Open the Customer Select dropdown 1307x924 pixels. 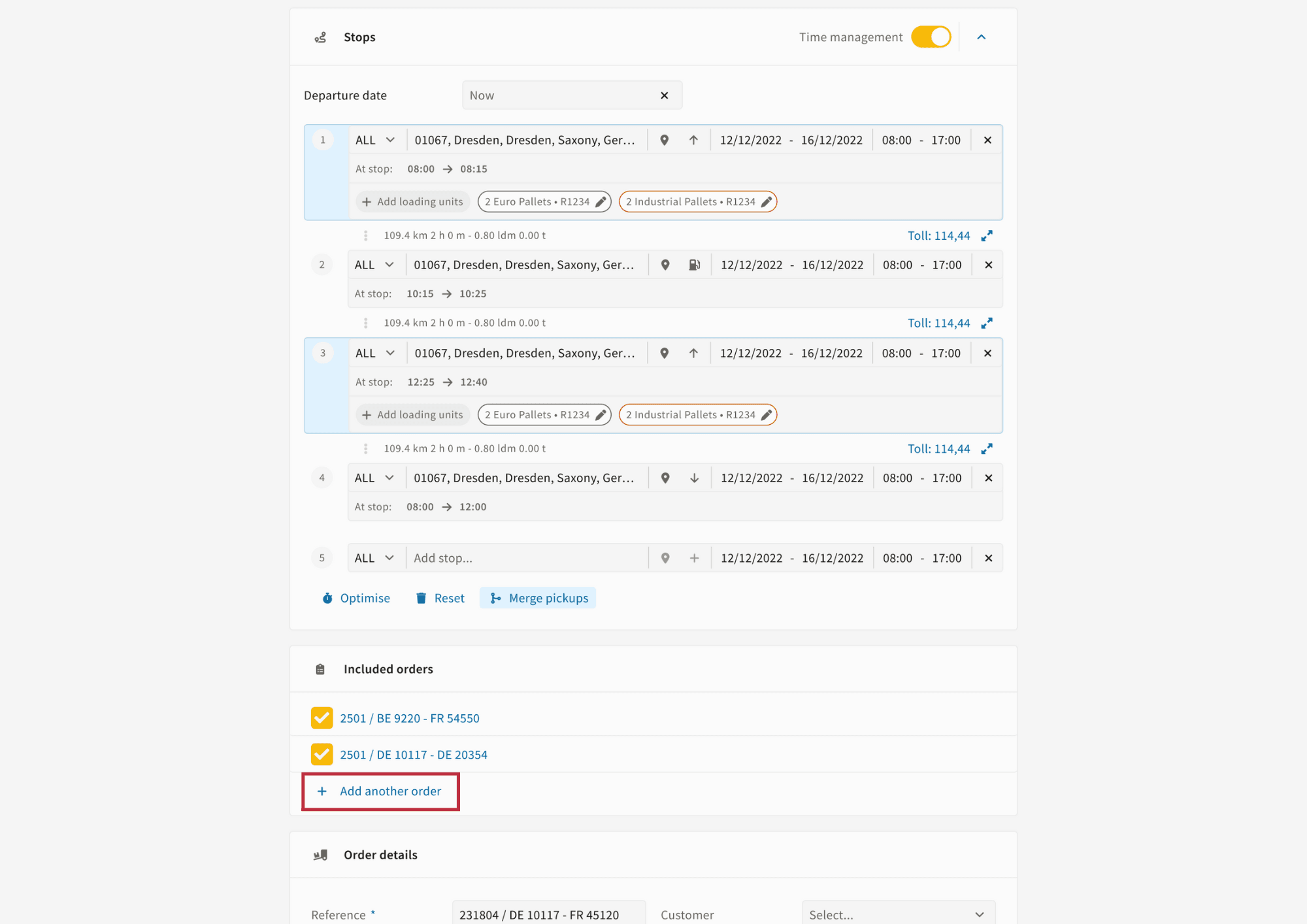pyautogui.click(x=897, y=914)
